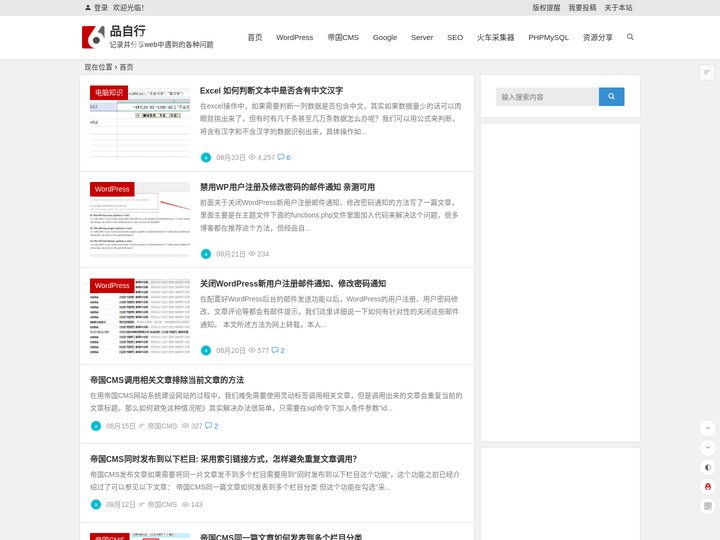Open article '帝国CMS调用相关文章排除当前文章的方法'
Screen dimensions: 720x540
[167, 380]
